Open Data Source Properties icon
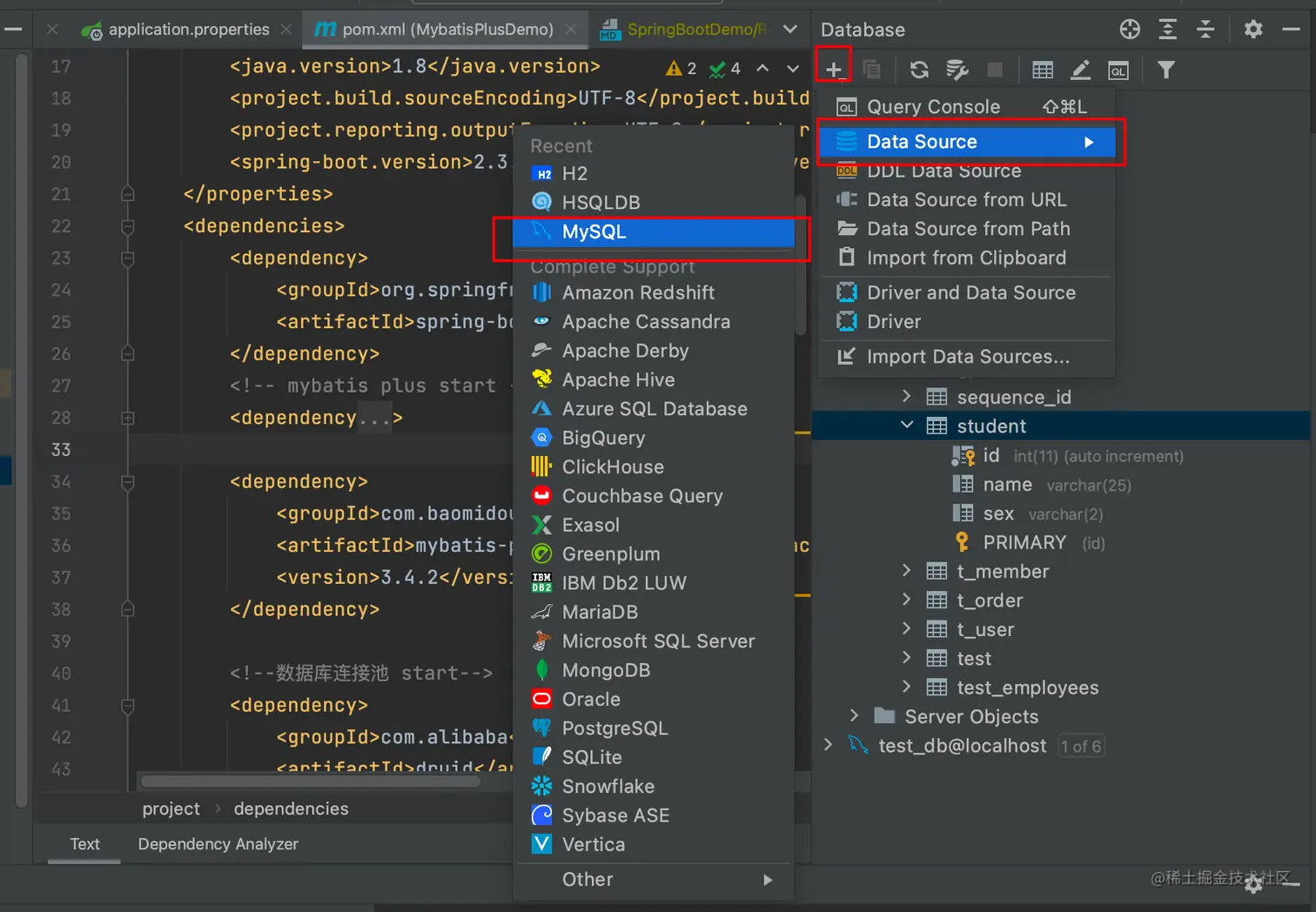Viewport: 1316px width, 912px height. [x=957, y=70]
